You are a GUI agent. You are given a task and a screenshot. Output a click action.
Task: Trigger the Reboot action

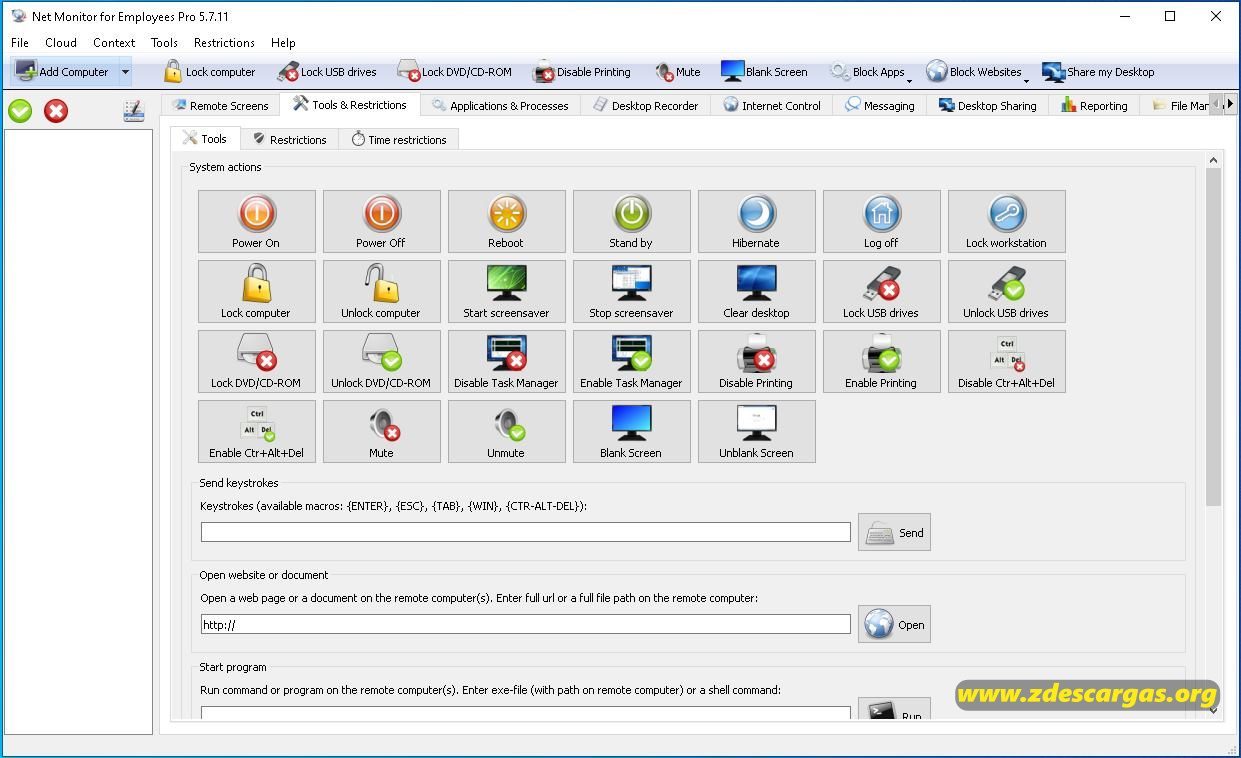tap(506, 221)
